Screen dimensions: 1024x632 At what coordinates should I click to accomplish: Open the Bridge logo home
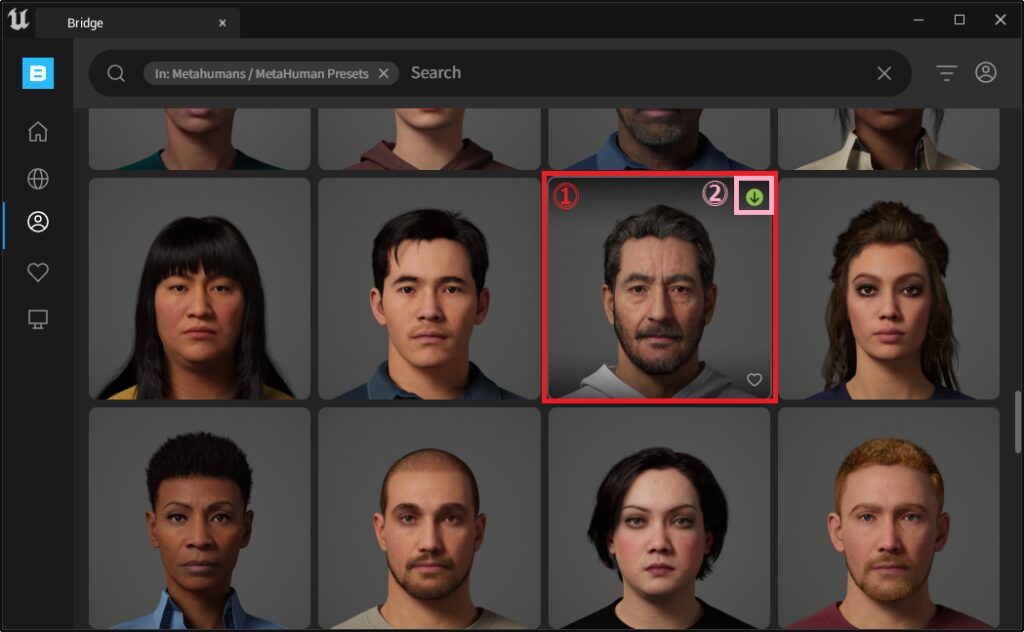[38, 73]
